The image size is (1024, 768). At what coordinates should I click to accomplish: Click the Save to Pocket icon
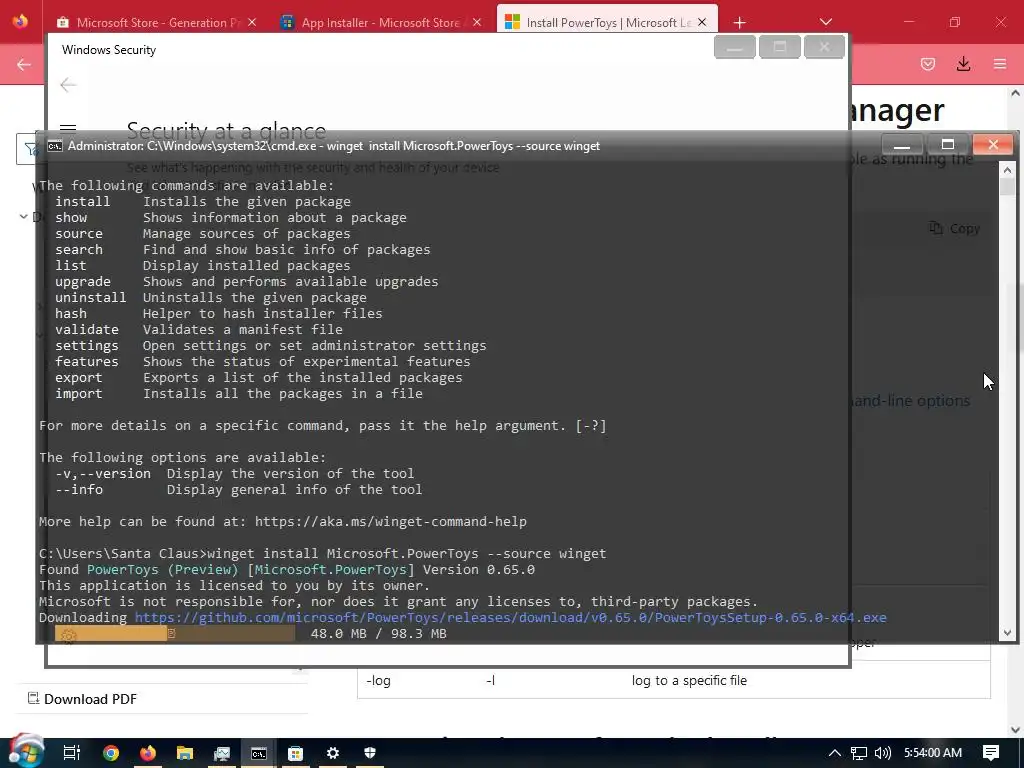pos(927,64)
